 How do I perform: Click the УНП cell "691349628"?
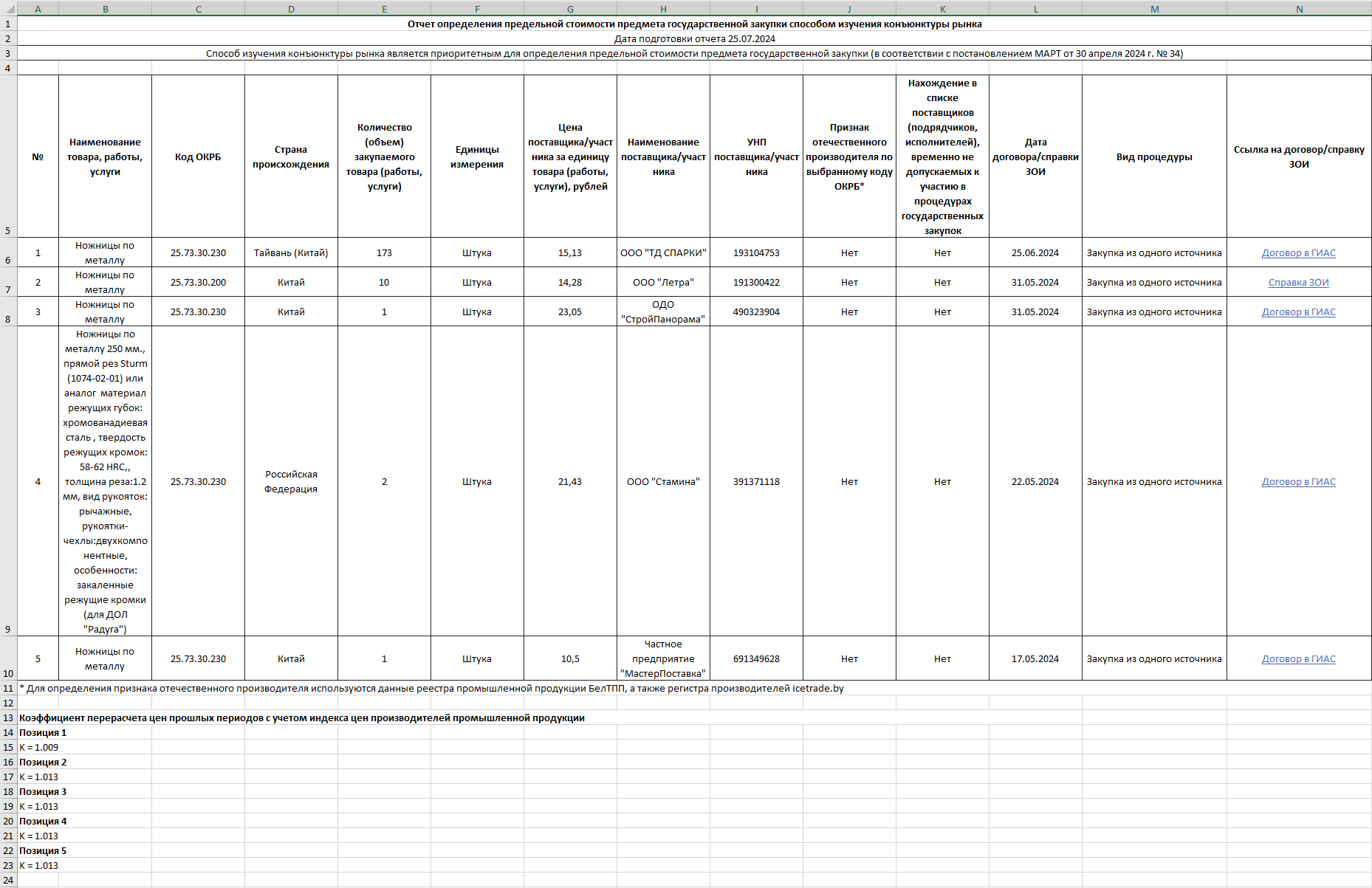tap(756, 658)
